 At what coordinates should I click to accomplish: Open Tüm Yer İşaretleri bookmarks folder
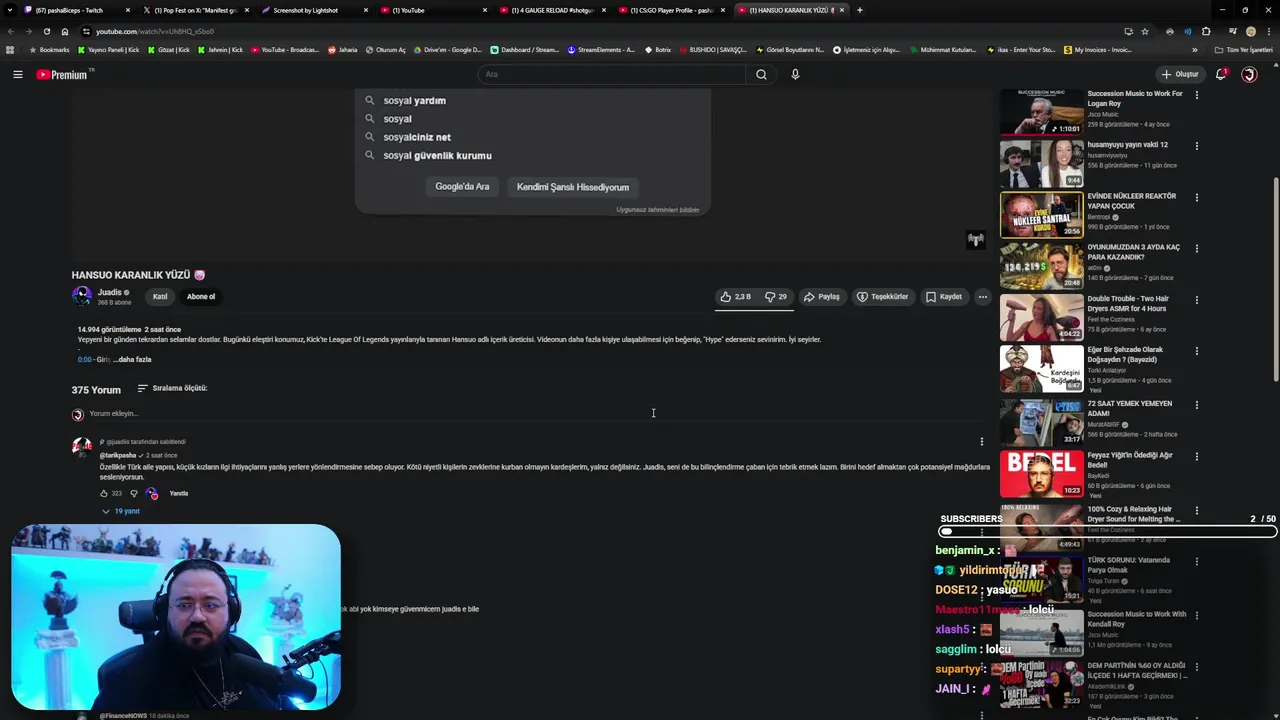click(1243, 50)
